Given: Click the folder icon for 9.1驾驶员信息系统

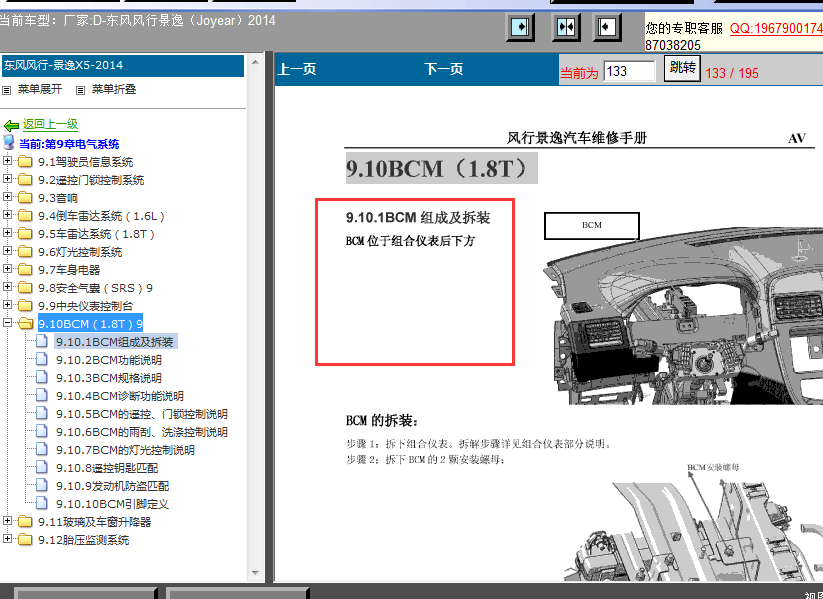Looking at the screenshot, I should coord(25,161).
